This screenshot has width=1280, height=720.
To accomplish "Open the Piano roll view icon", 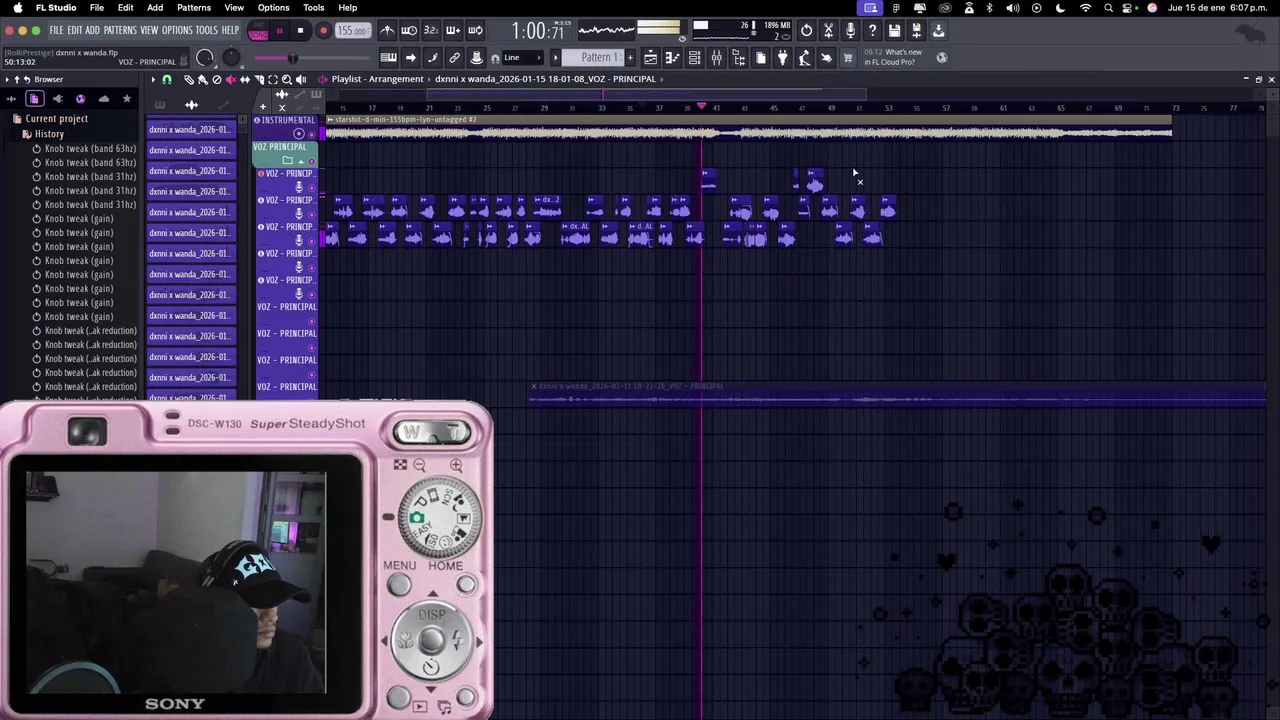I will [x=672, y=58].
